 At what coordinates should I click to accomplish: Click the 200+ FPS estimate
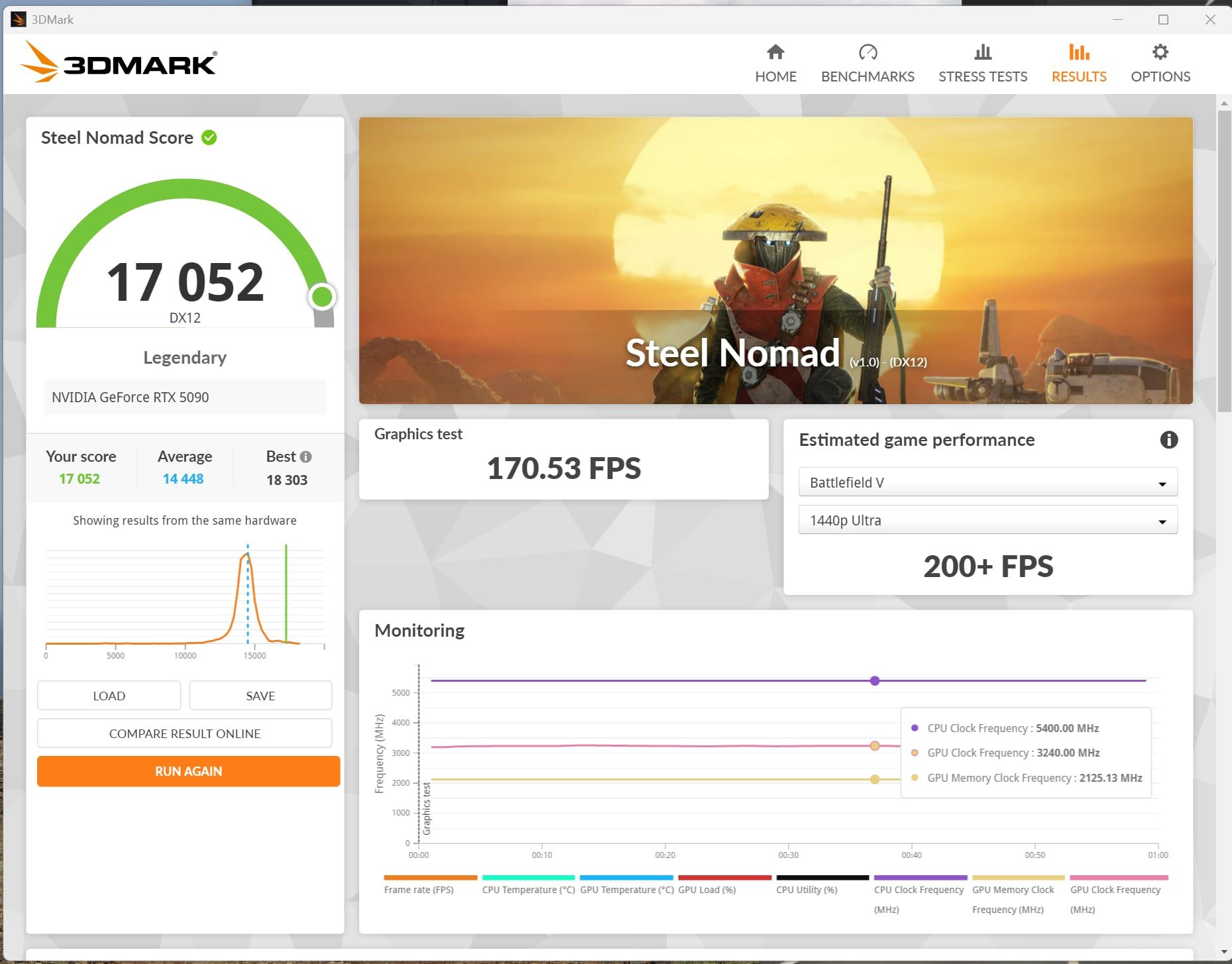988,566
